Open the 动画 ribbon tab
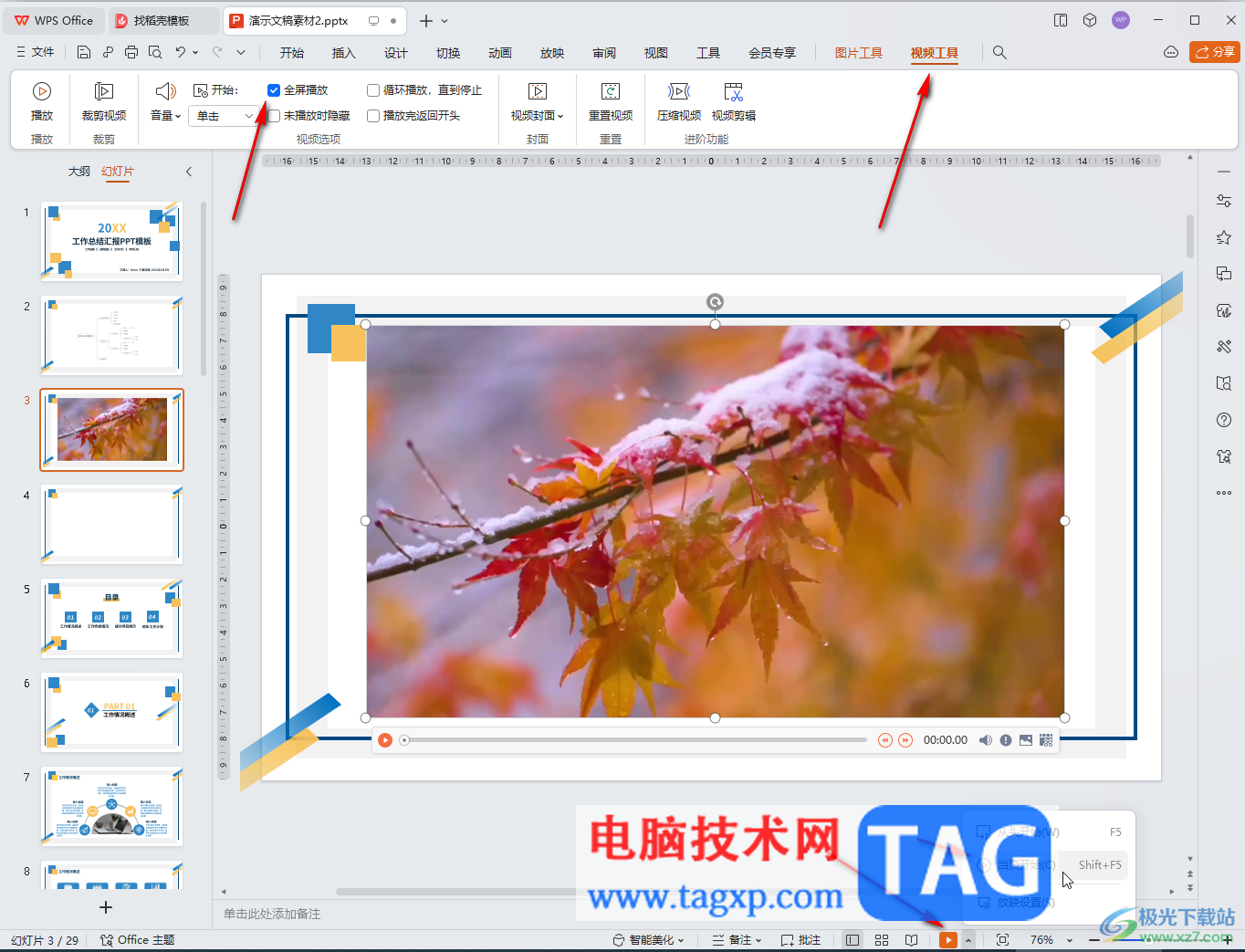 [x=500, y=53]
